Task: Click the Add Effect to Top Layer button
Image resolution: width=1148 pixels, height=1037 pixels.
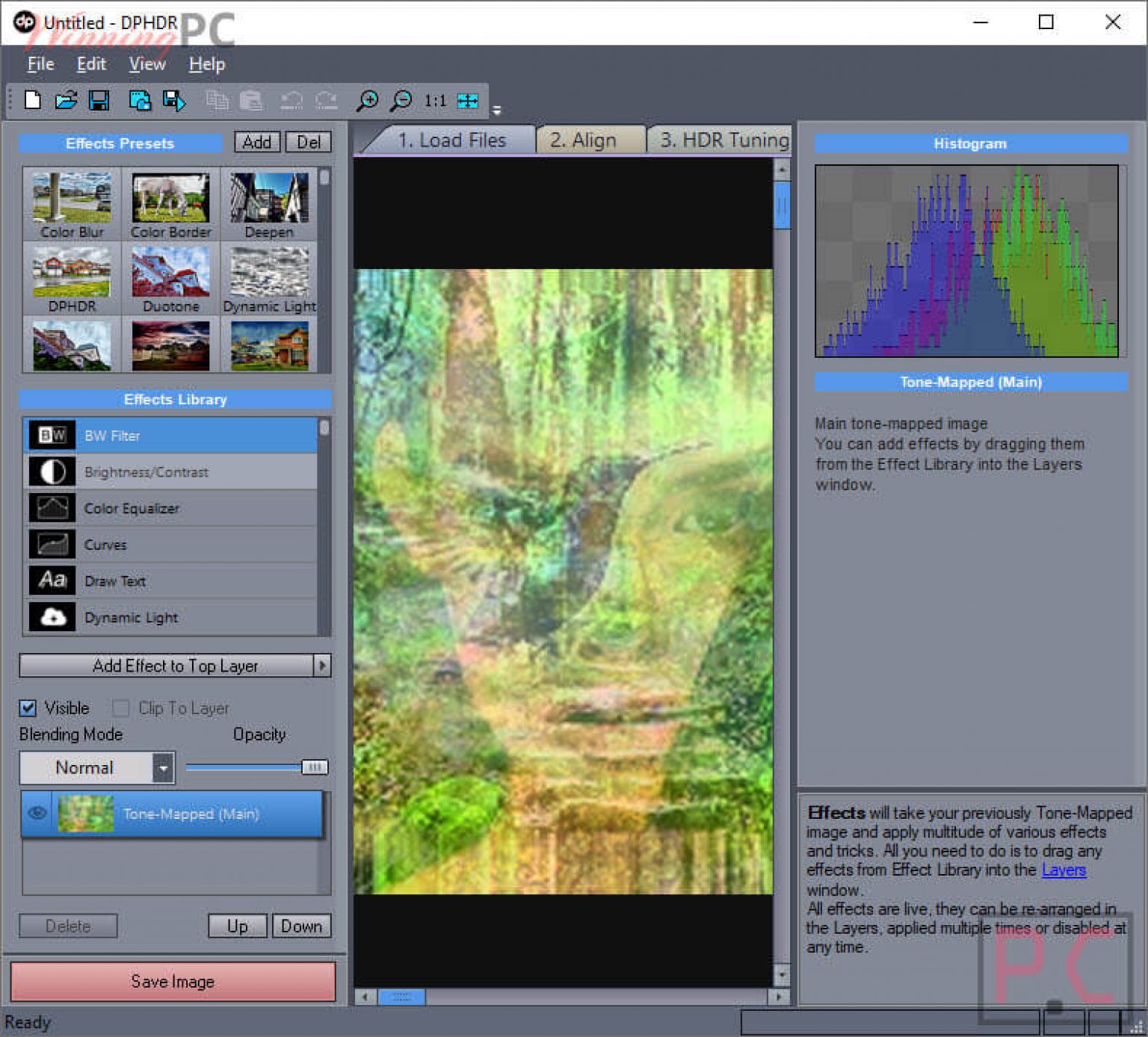Action: (166, 665)
